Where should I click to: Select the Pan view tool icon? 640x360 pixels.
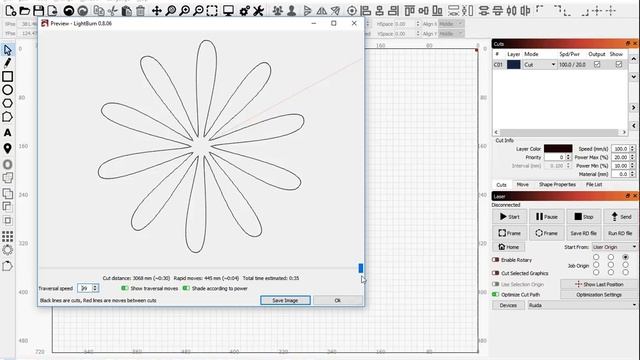(157, 11)
